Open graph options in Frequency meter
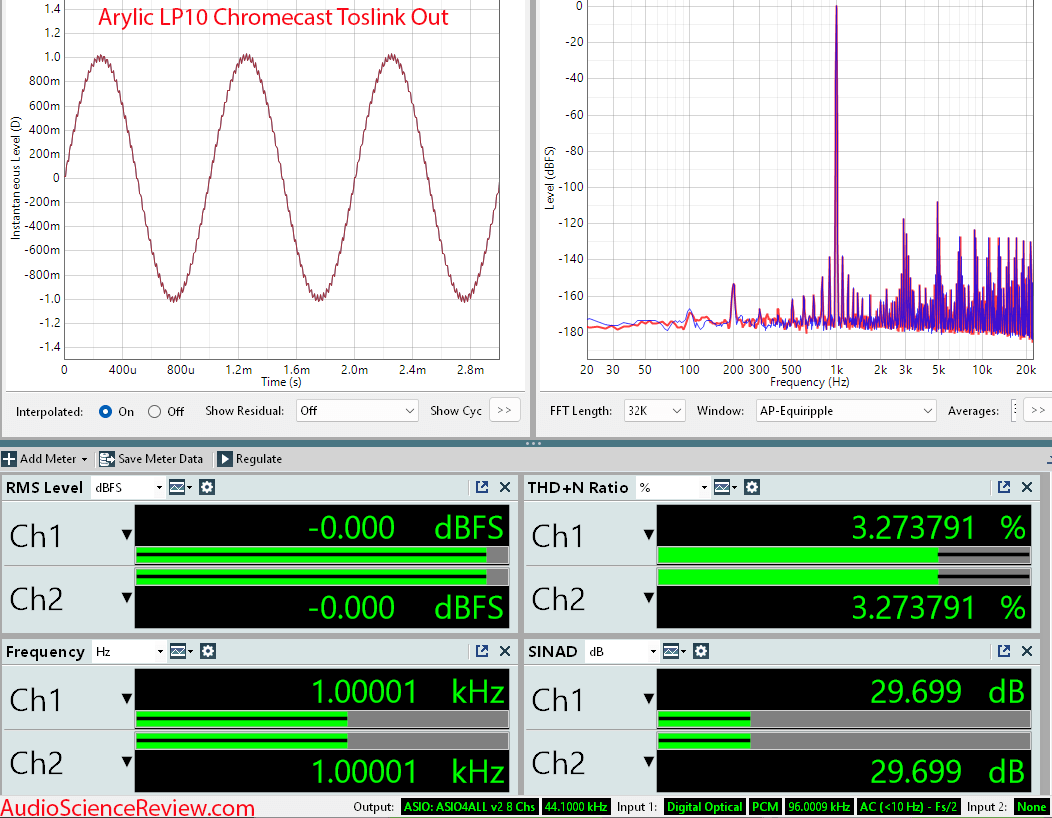The width and height of the screenshot is (1052, 818). pyautogui.click(x=180, y=651)
